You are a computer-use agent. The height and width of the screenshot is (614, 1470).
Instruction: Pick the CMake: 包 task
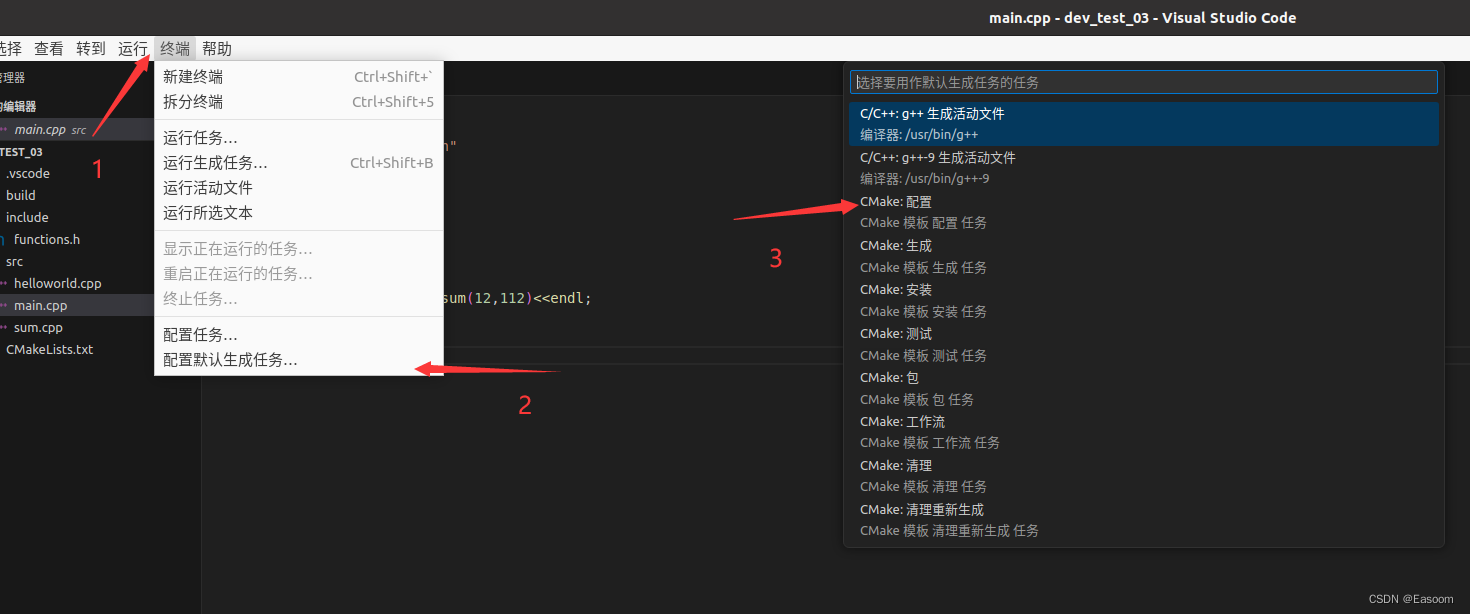coord(1144,388)
